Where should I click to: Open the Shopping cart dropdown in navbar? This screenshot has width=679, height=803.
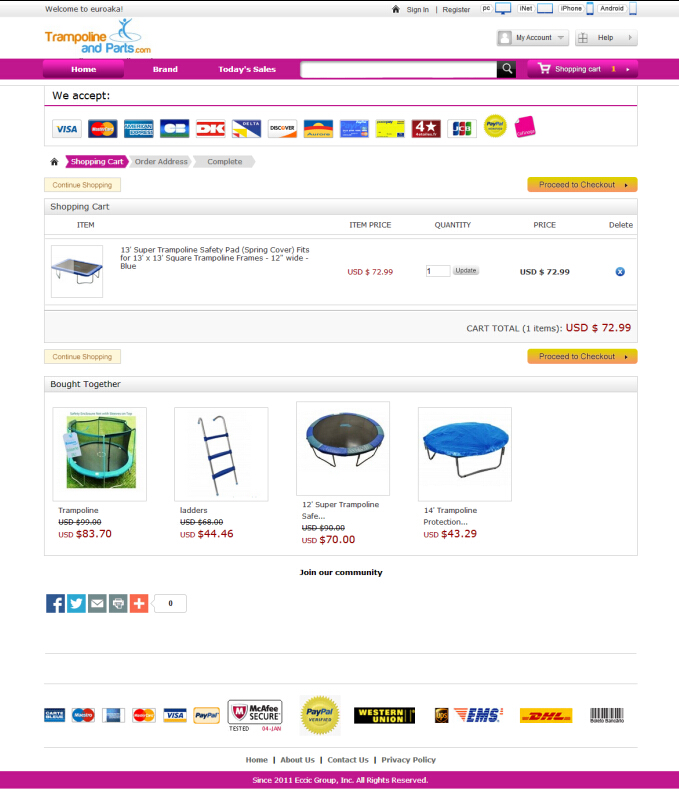tap(582, 69)
